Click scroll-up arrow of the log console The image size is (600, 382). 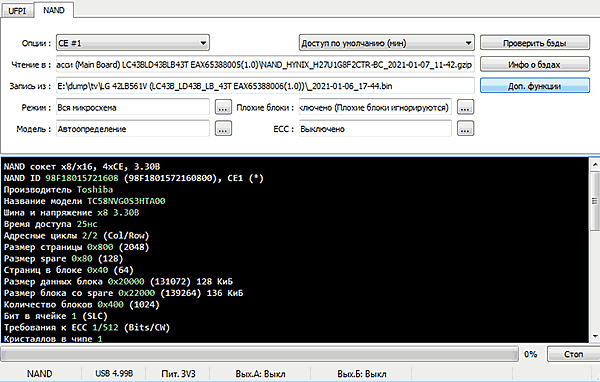(595, 165)
